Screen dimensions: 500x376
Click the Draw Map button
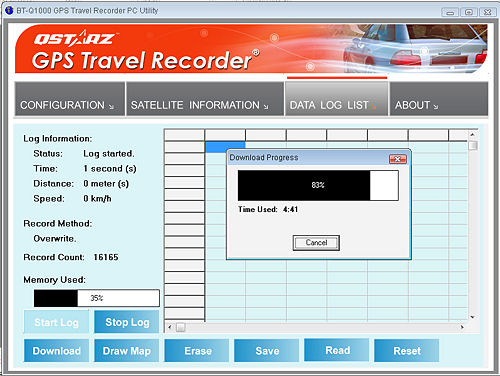[x=127, y=351]
